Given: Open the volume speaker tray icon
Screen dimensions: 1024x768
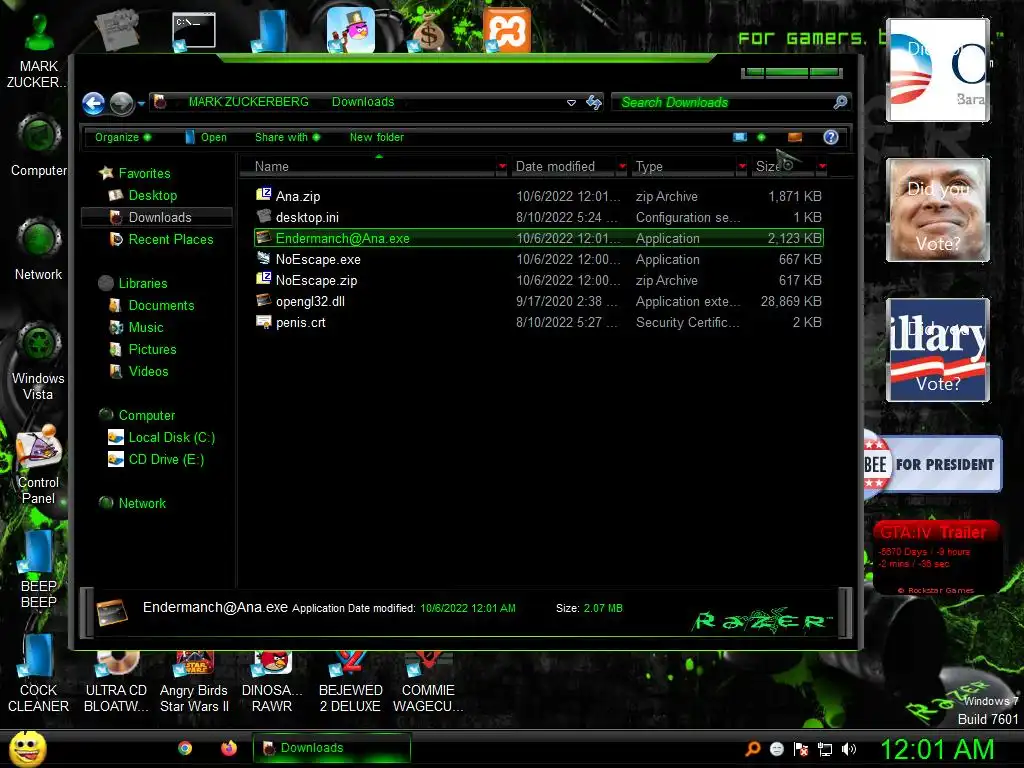Looking at the screenshot, I should point(849,749).
